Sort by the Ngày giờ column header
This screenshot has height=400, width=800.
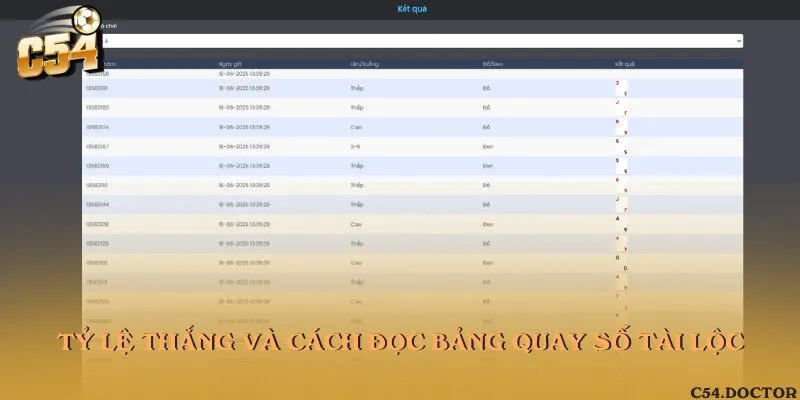pos(230,63)
